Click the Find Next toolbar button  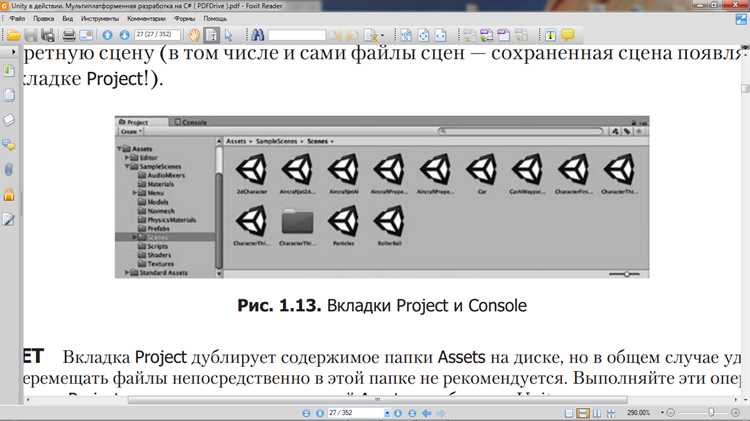coord(353,35)
